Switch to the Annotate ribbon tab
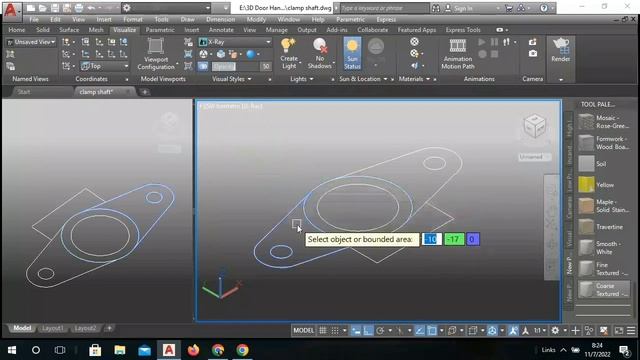The image size is (640, 360). pos(221,30)
